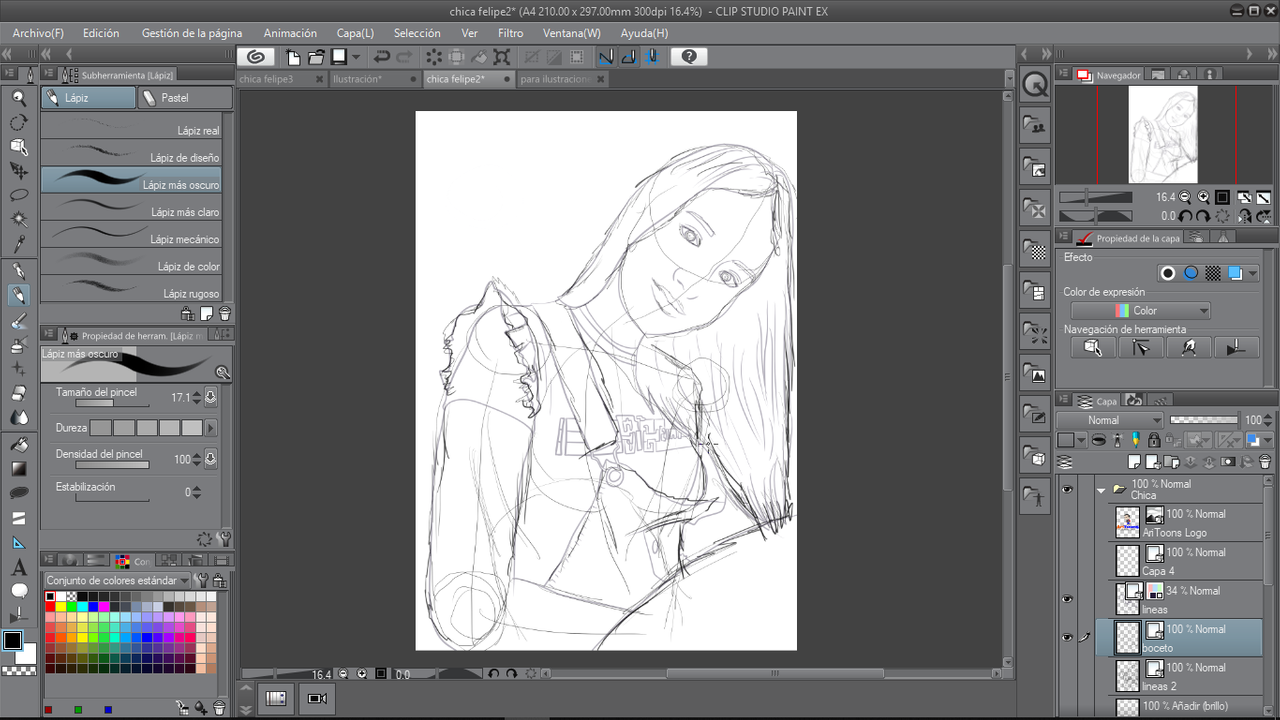This screenshot has width=1280, height=720.
Task: Open the Quick Access Q icon
Action: [x=1035, y=85]
